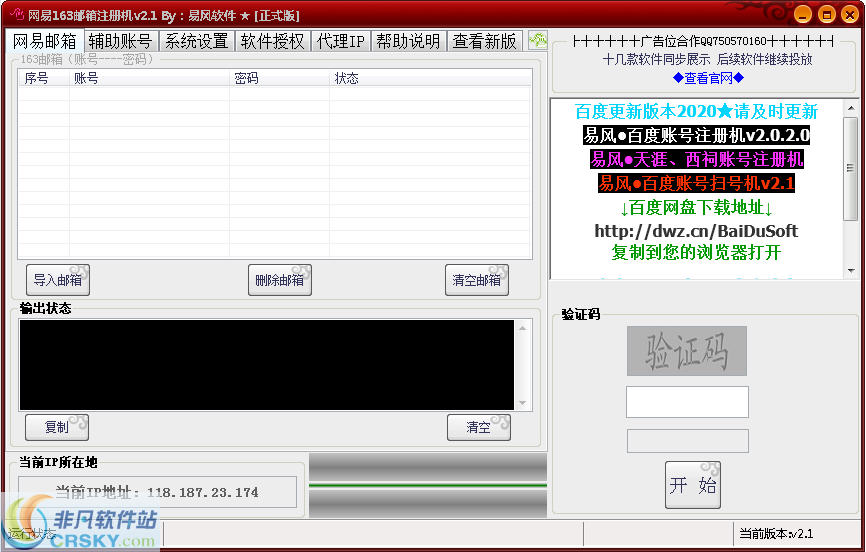Click the green icon after the tabs
Screen dimensions: 866x552
click(538, 40)
